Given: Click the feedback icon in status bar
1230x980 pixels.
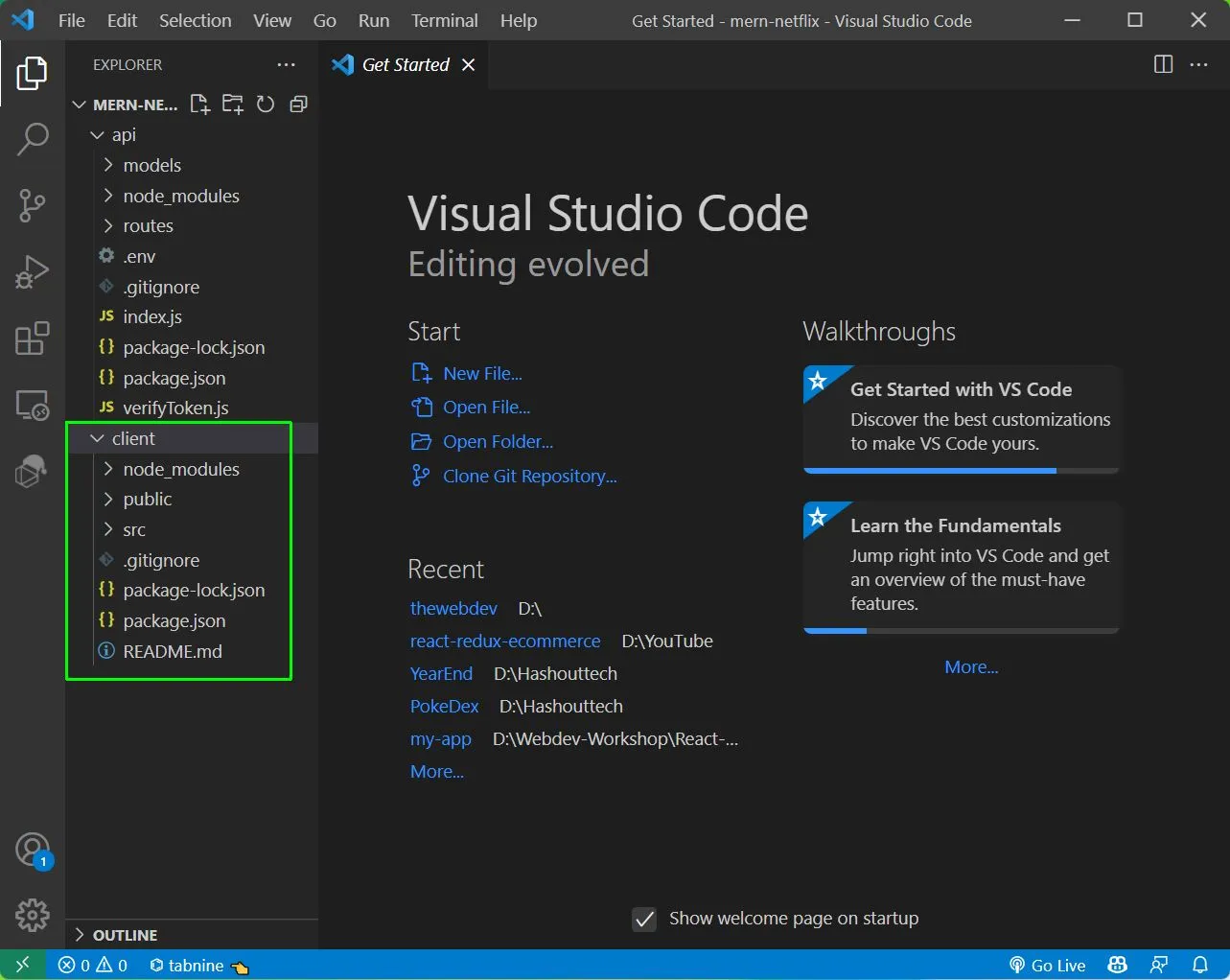Looking at the screenshot, I should click(x=1159, y=966).
